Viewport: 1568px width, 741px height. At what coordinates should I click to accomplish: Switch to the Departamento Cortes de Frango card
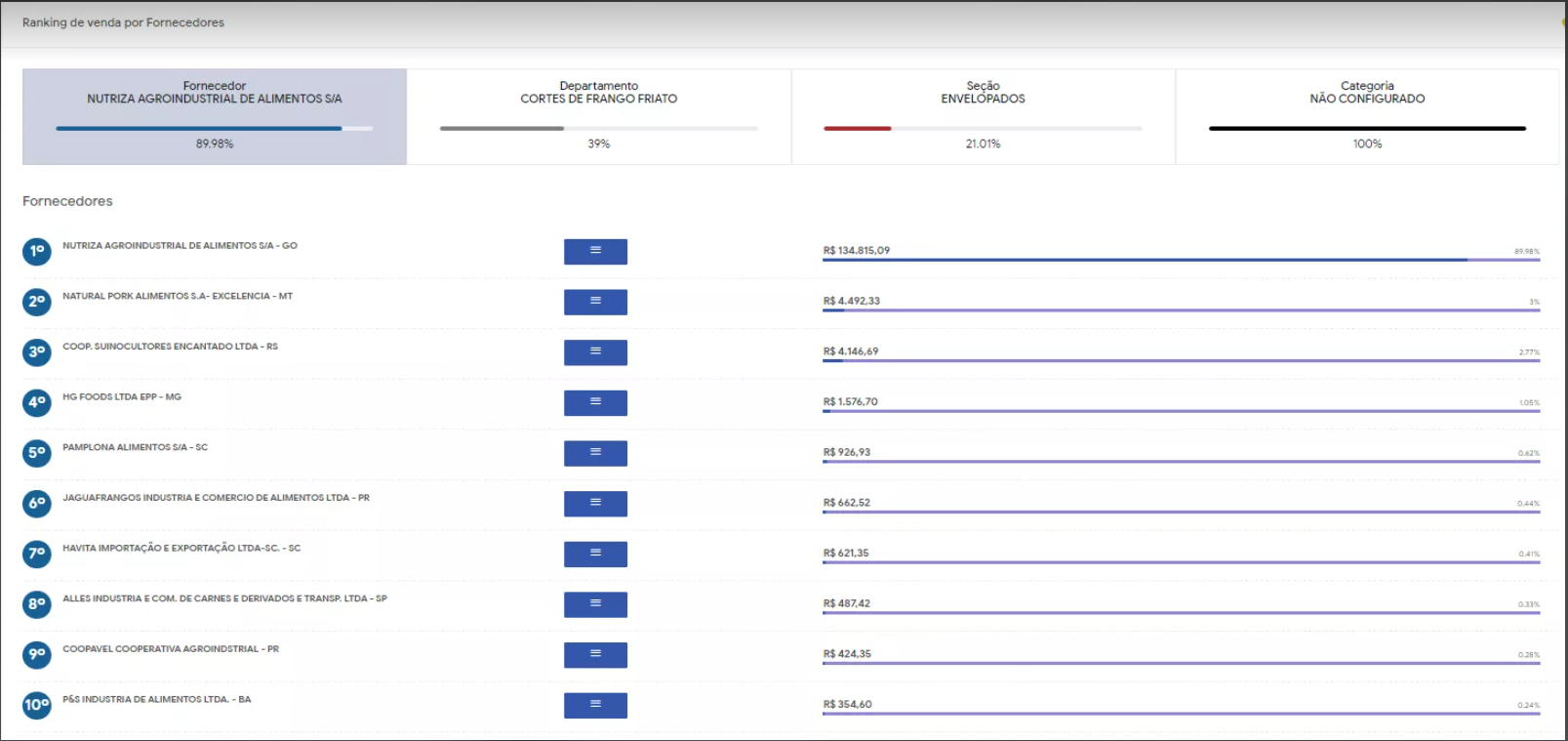598,116
